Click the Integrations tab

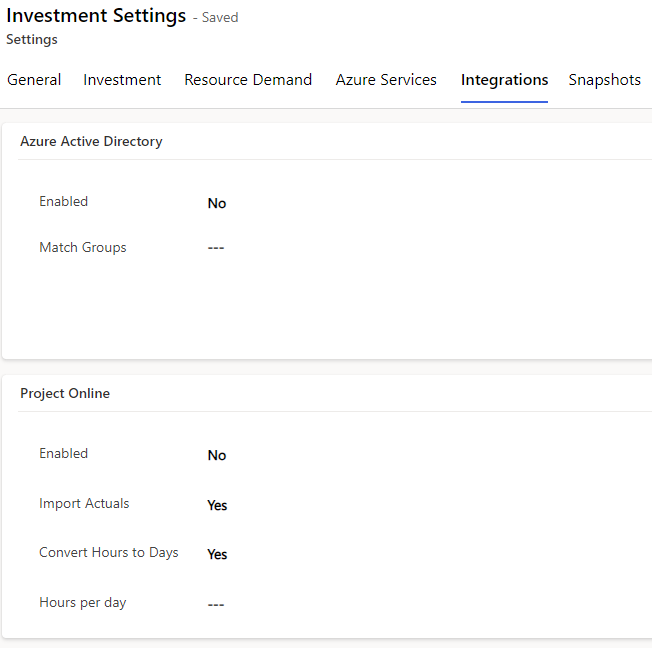point(504,79)
